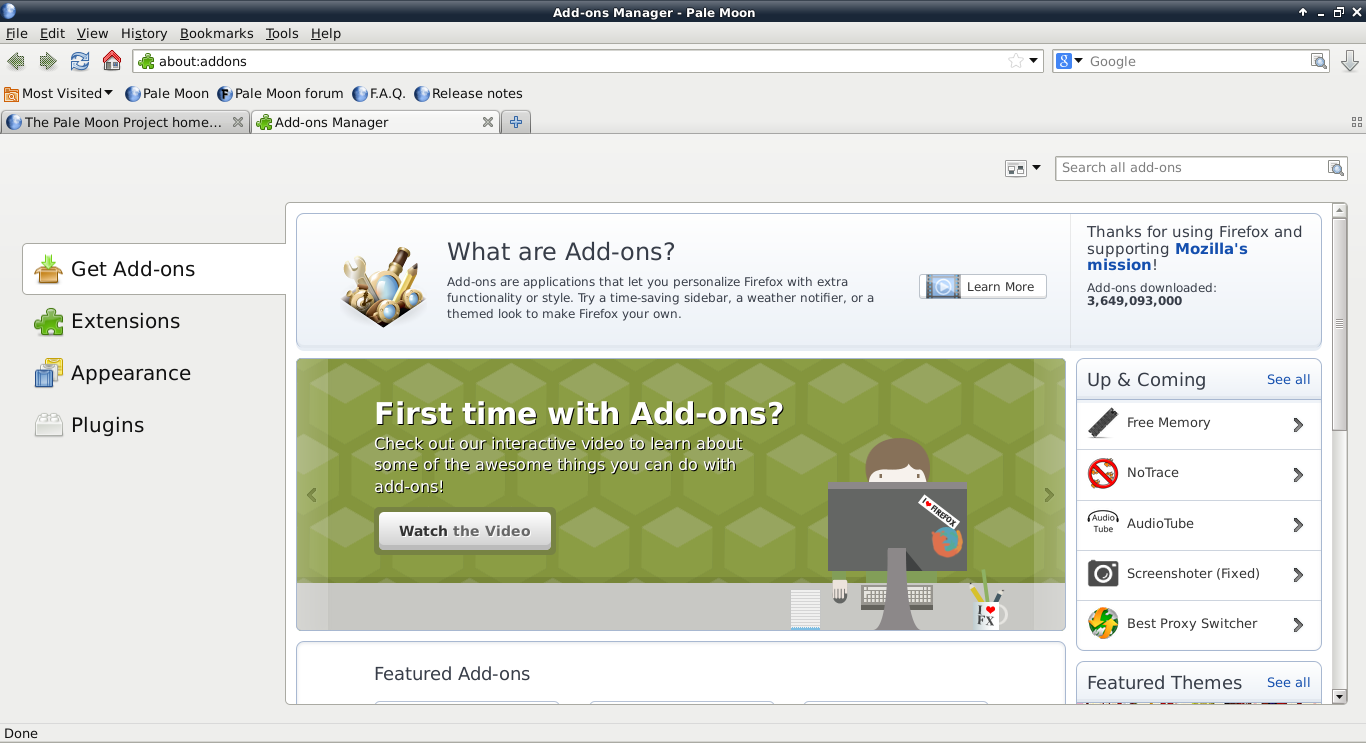This screenshot has height=743, width=1366.
Task: Open the Pale Moon bookmark
Action: [167, 93]
